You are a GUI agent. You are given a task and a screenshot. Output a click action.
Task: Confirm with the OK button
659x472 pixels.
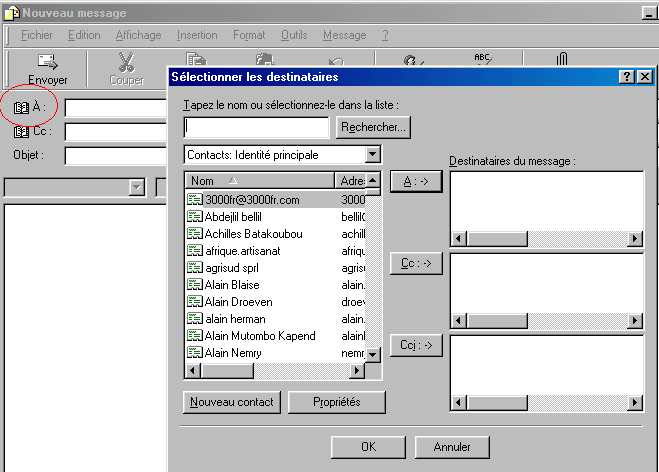coord(369,447)
